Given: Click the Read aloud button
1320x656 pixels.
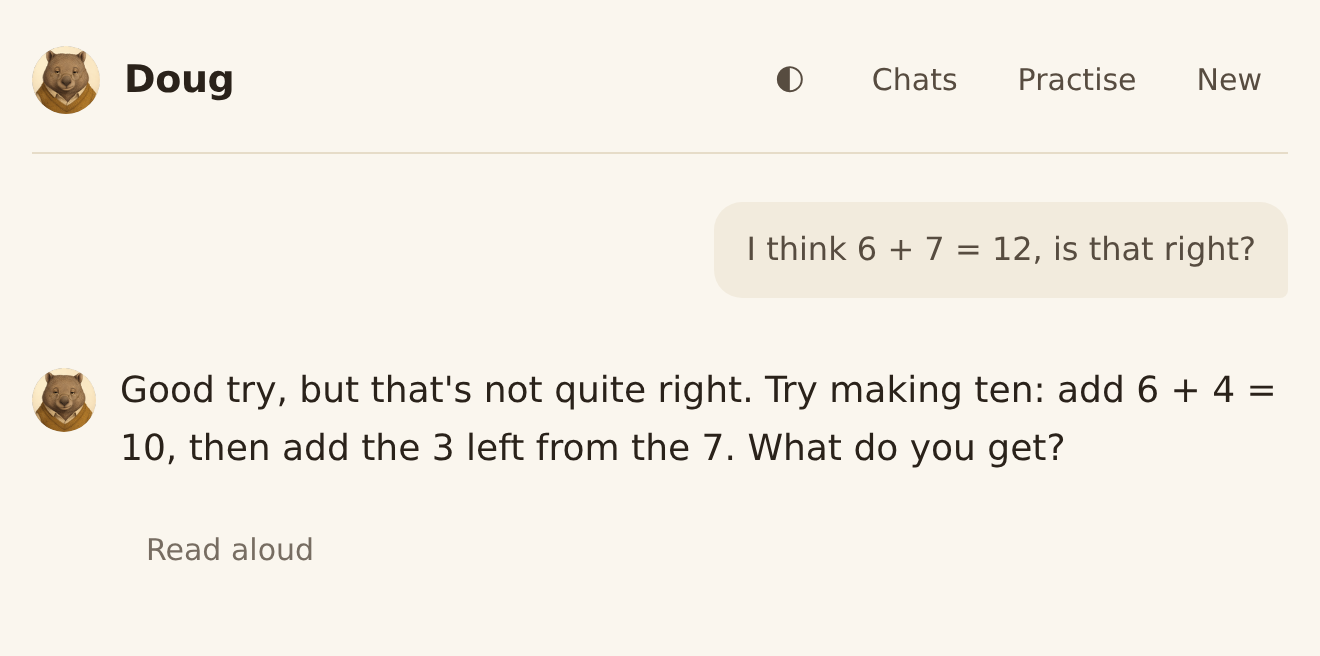Looking at the screenshot, I should coord(230,550).
